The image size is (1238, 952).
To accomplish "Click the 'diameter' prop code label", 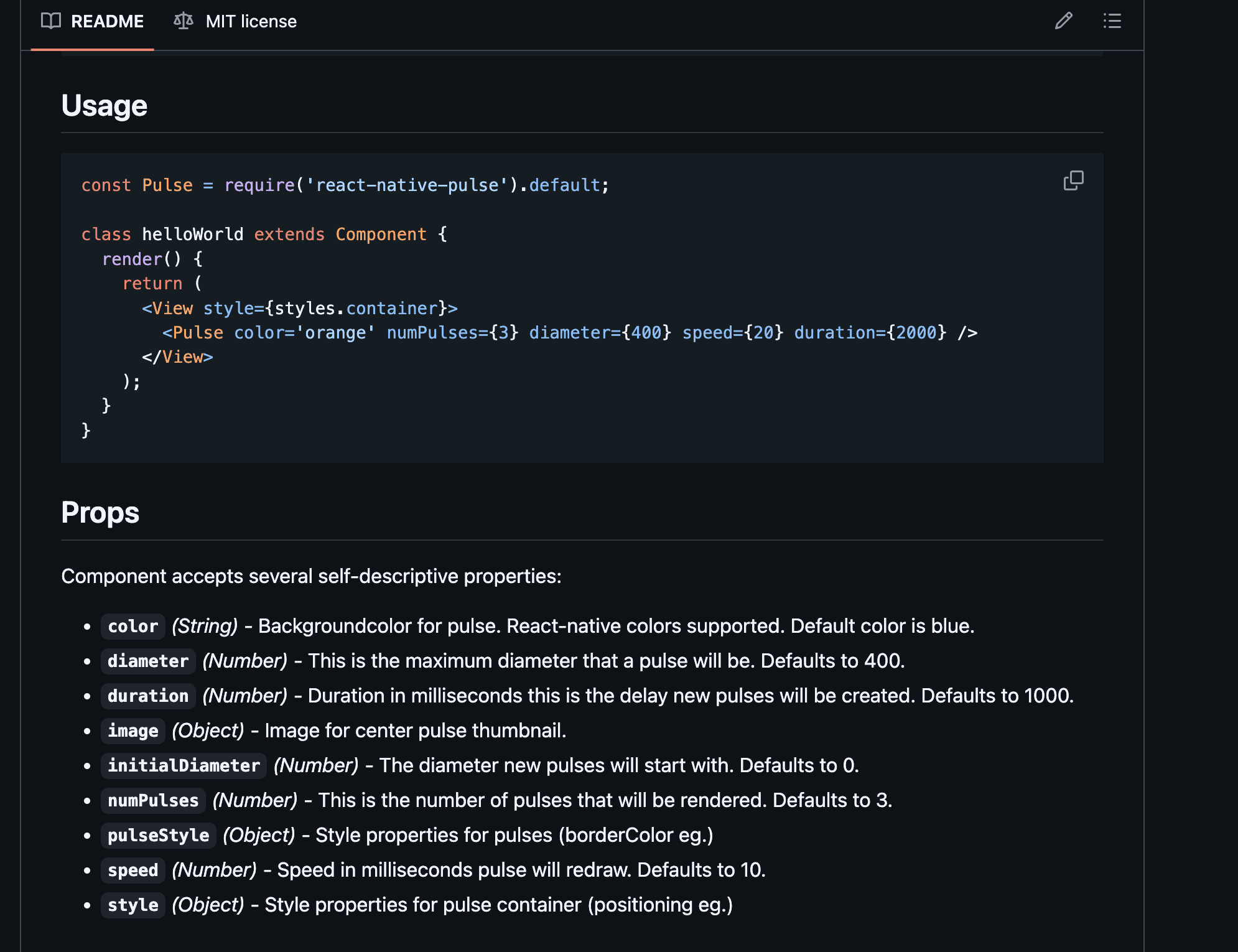I will 147,661.
